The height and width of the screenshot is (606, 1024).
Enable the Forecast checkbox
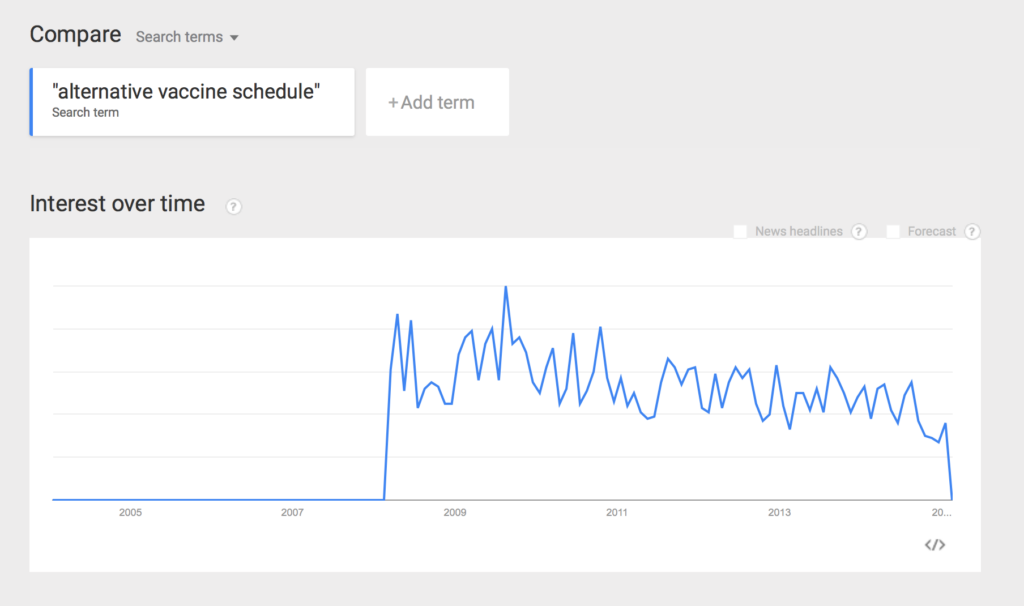click(893, 231)
